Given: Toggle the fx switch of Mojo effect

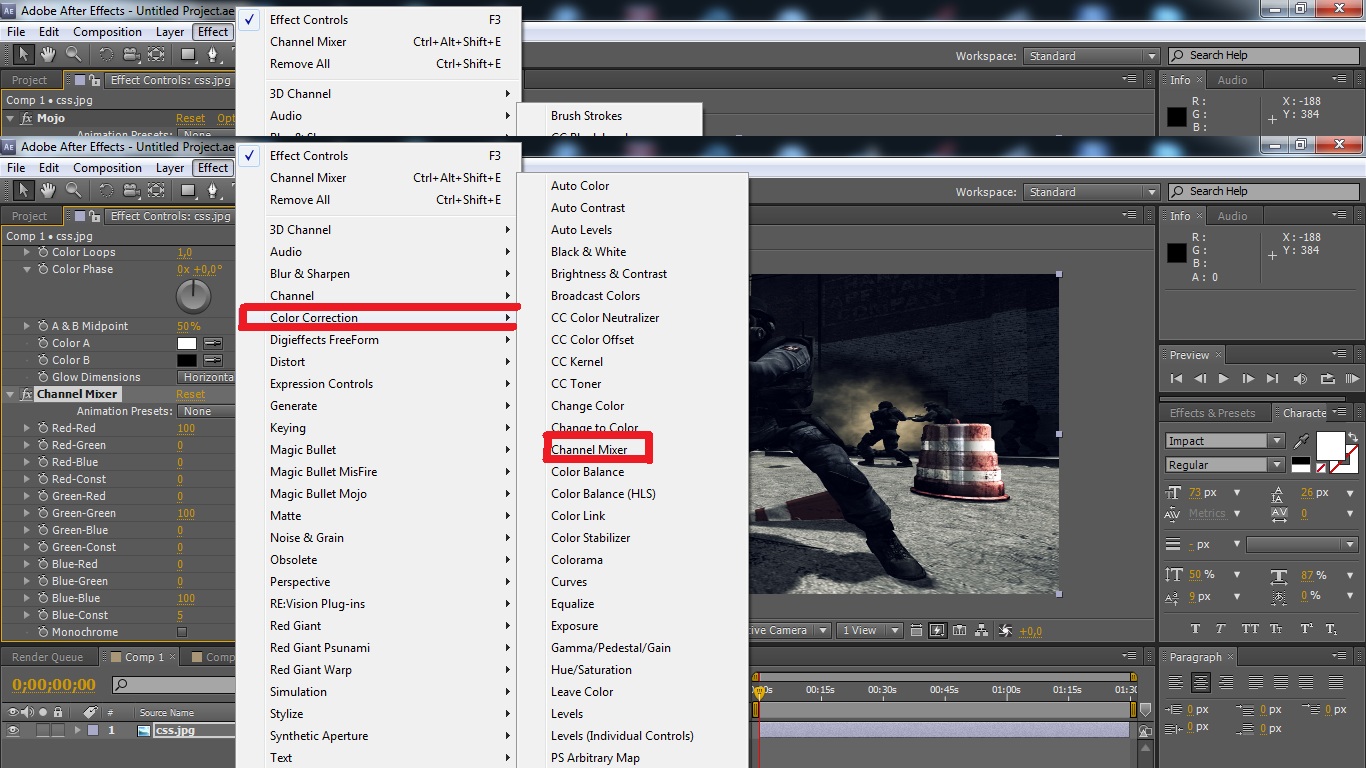Looking at the screenshot, I should tap(27, 118).
